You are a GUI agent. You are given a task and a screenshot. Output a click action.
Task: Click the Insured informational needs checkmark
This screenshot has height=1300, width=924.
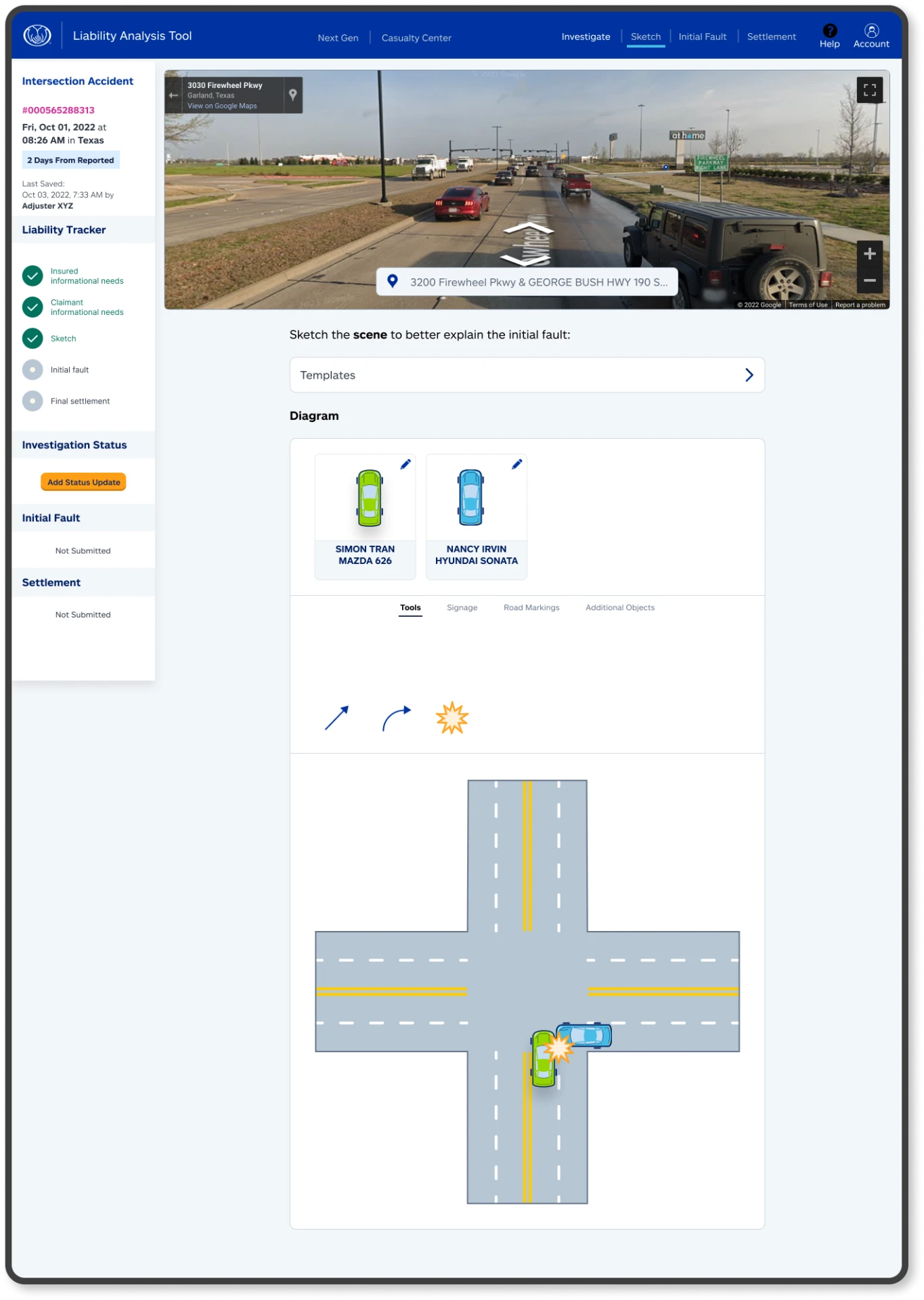tap(32, 276)
